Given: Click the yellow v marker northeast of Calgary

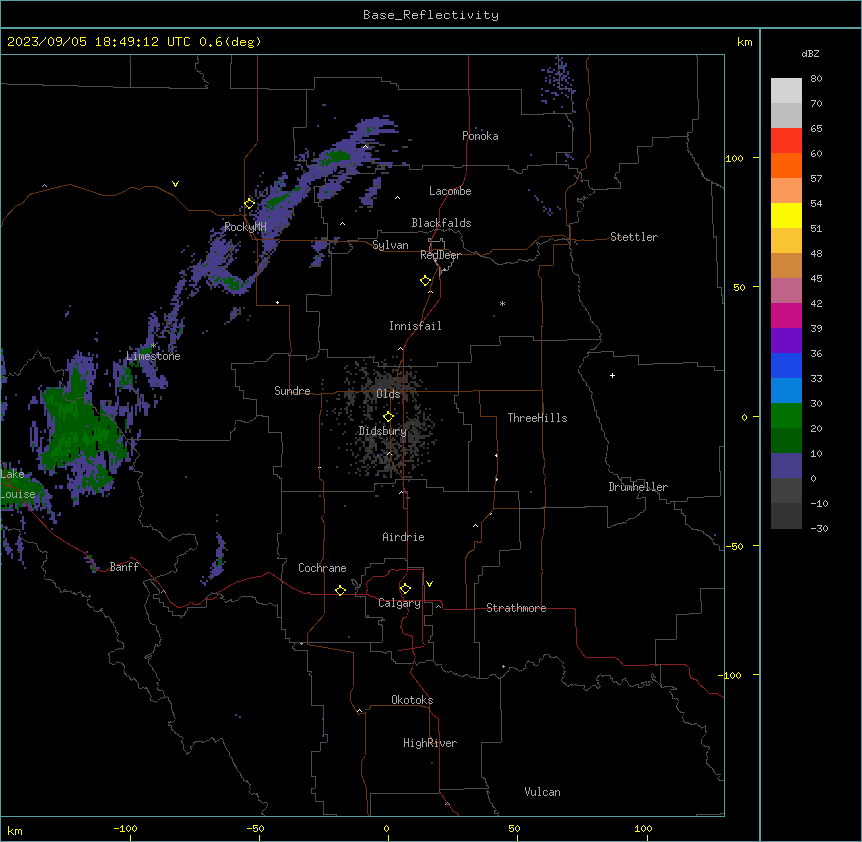Looking at the screenshot, I should coord(429,584).
